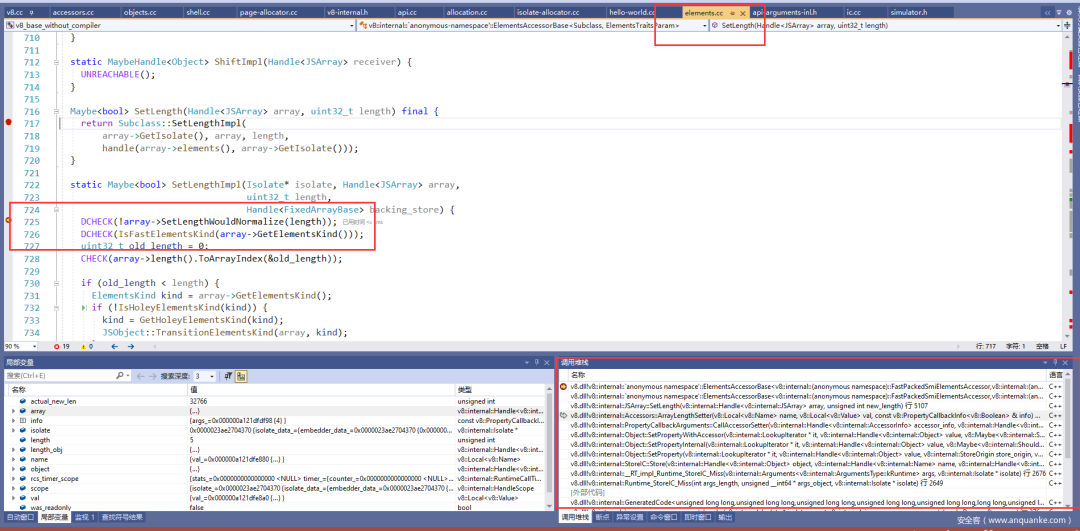
Task: Click the warning count indicator showing 0
Action: (89, 346)
